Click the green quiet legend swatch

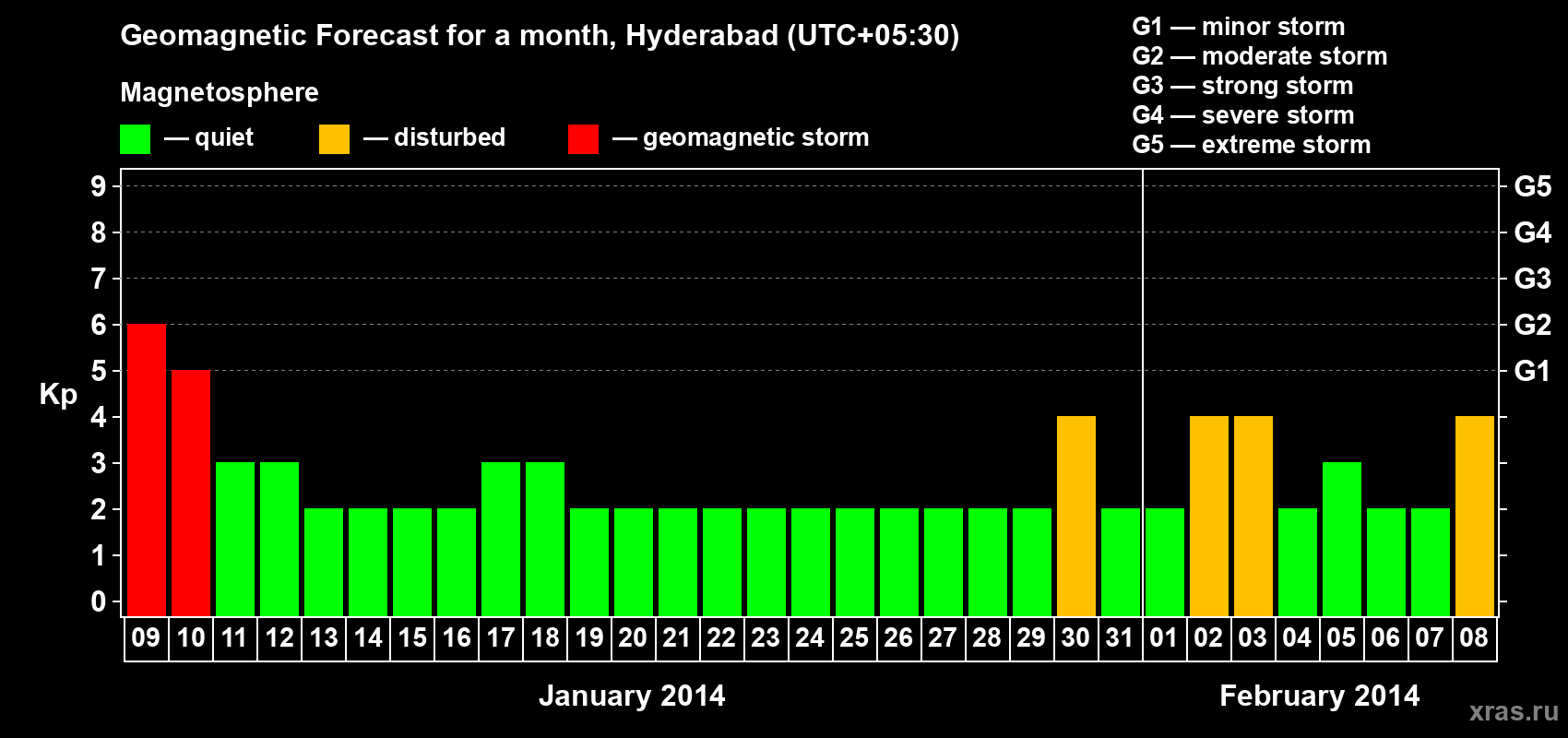(135, 139)
